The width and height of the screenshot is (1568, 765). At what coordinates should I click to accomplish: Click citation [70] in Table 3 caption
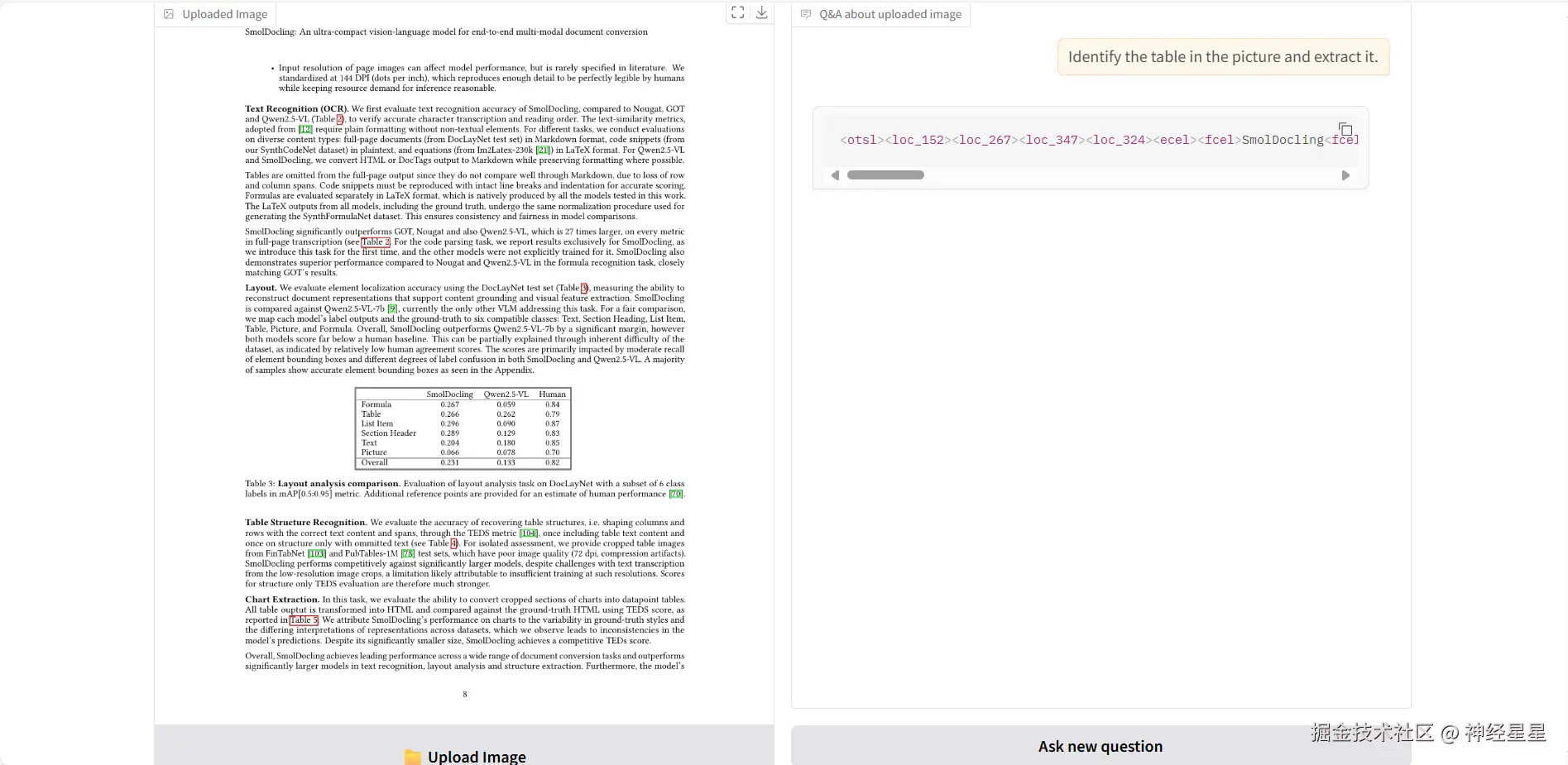click(675, 495)
